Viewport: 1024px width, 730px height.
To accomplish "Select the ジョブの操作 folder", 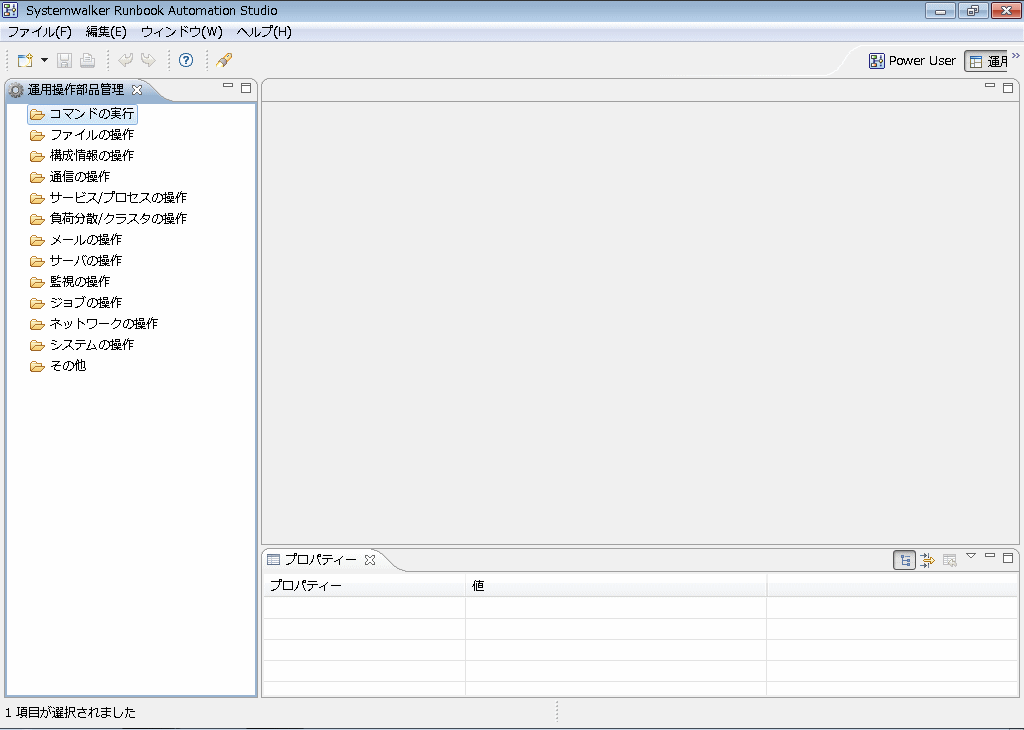I will click(76, 302).
